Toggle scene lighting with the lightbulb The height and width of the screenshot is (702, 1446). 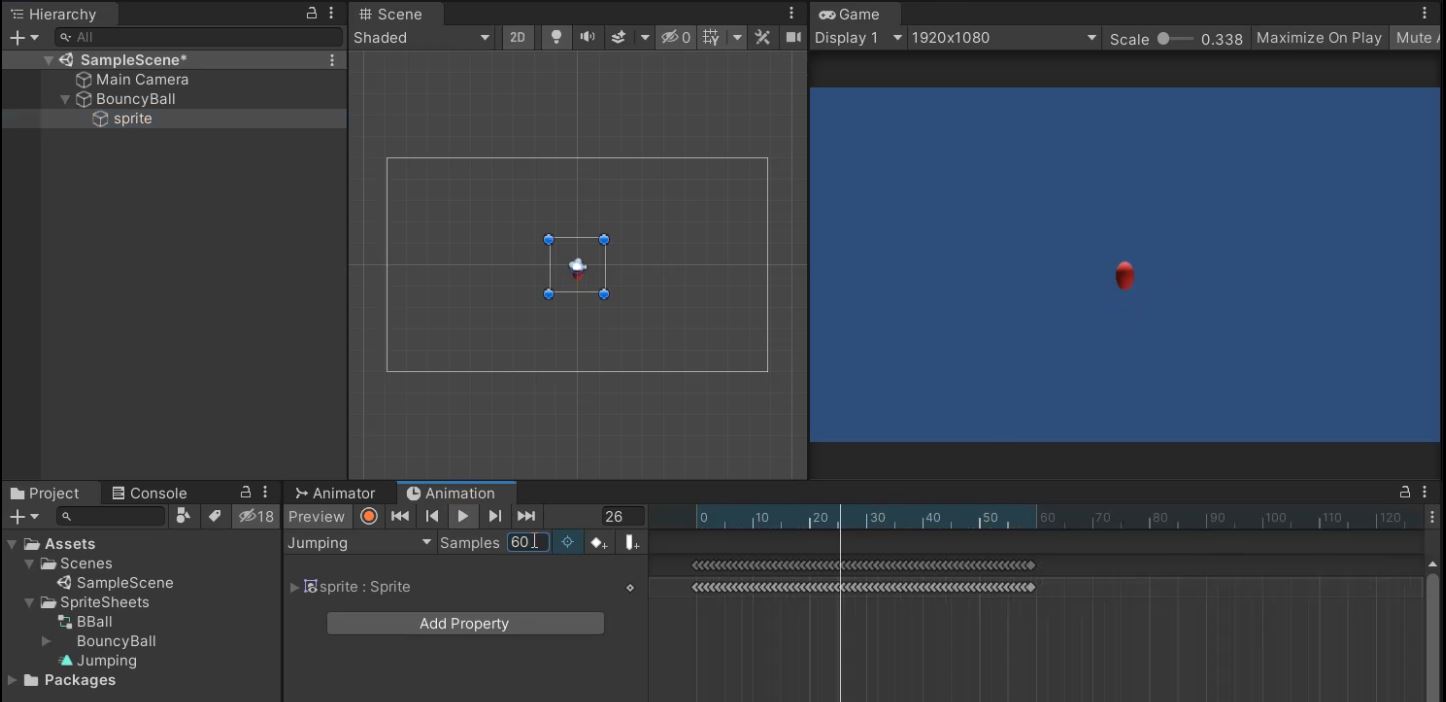click(x=556, y=37)
